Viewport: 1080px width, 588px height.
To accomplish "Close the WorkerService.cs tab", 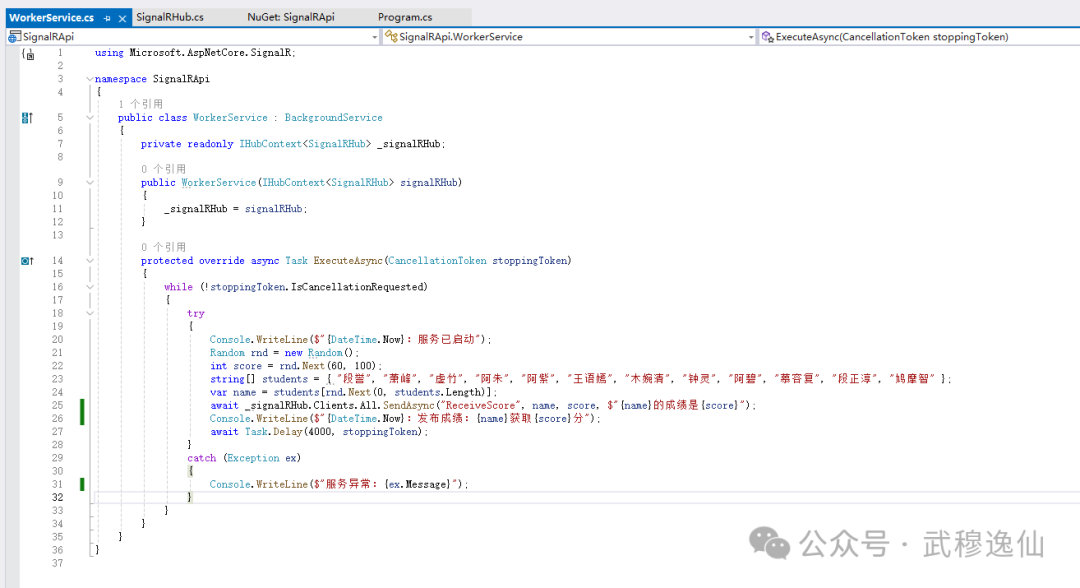I will (x=123, y=19).
